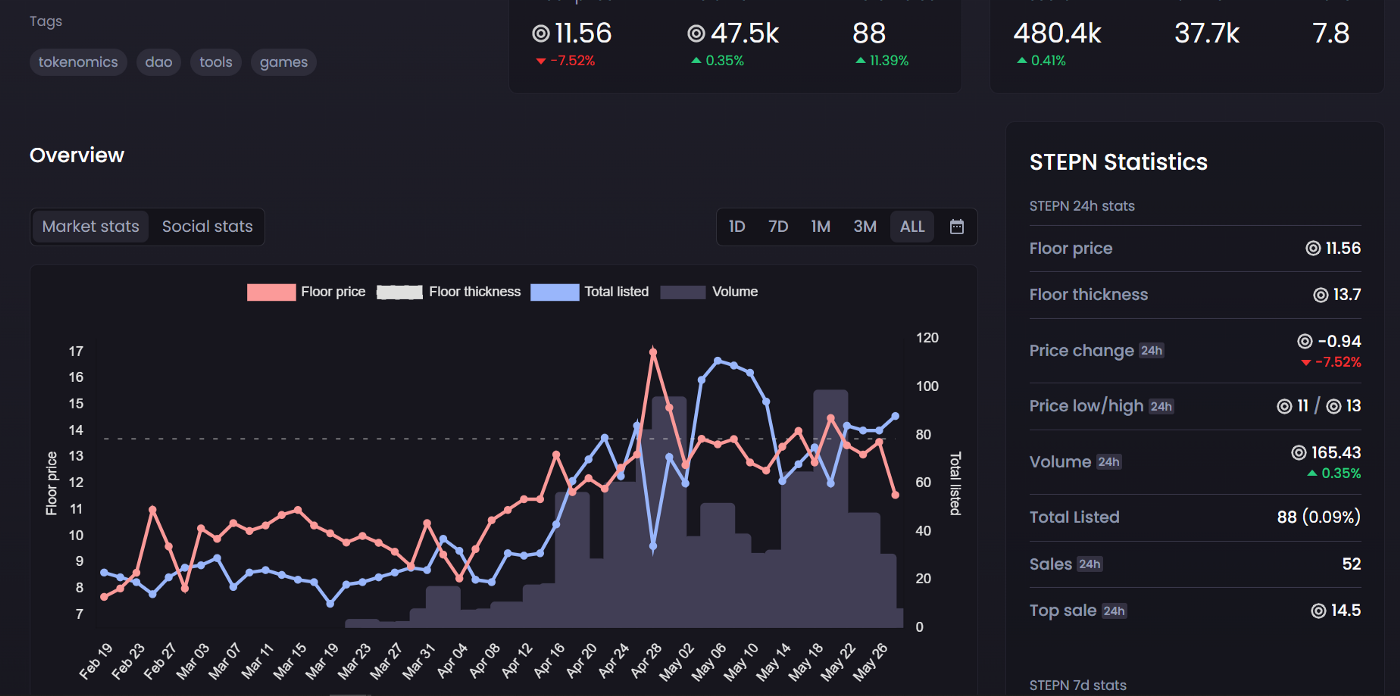The height and width of the screenshot is (696, 1400).
Task: Click the 24h badge next to Price change
Action: click(1151, 351)
